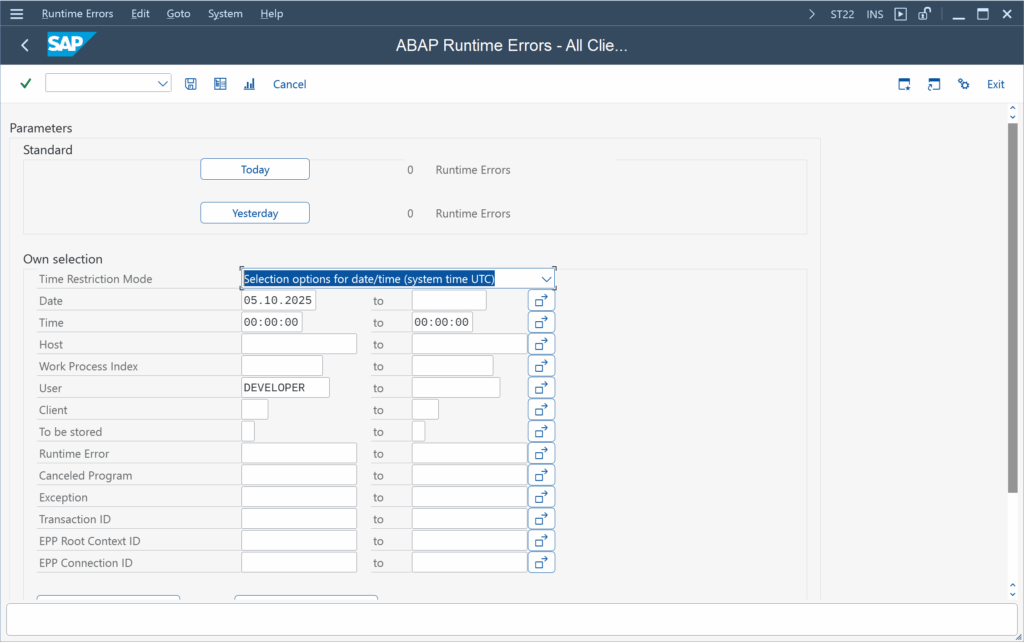Click the Save disk icon in toolbar
This screenshot has width=1024, height=642.
(191, 84)
